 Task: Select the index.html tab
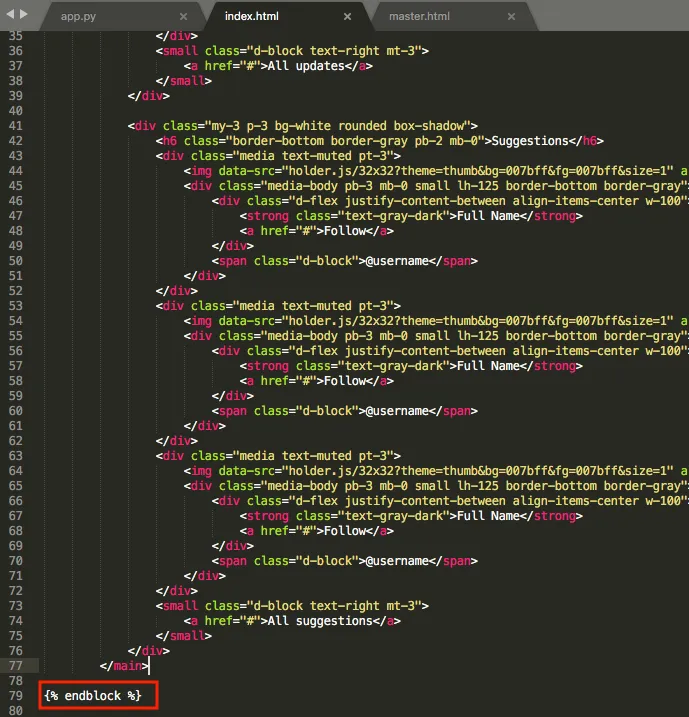[251, 16]
